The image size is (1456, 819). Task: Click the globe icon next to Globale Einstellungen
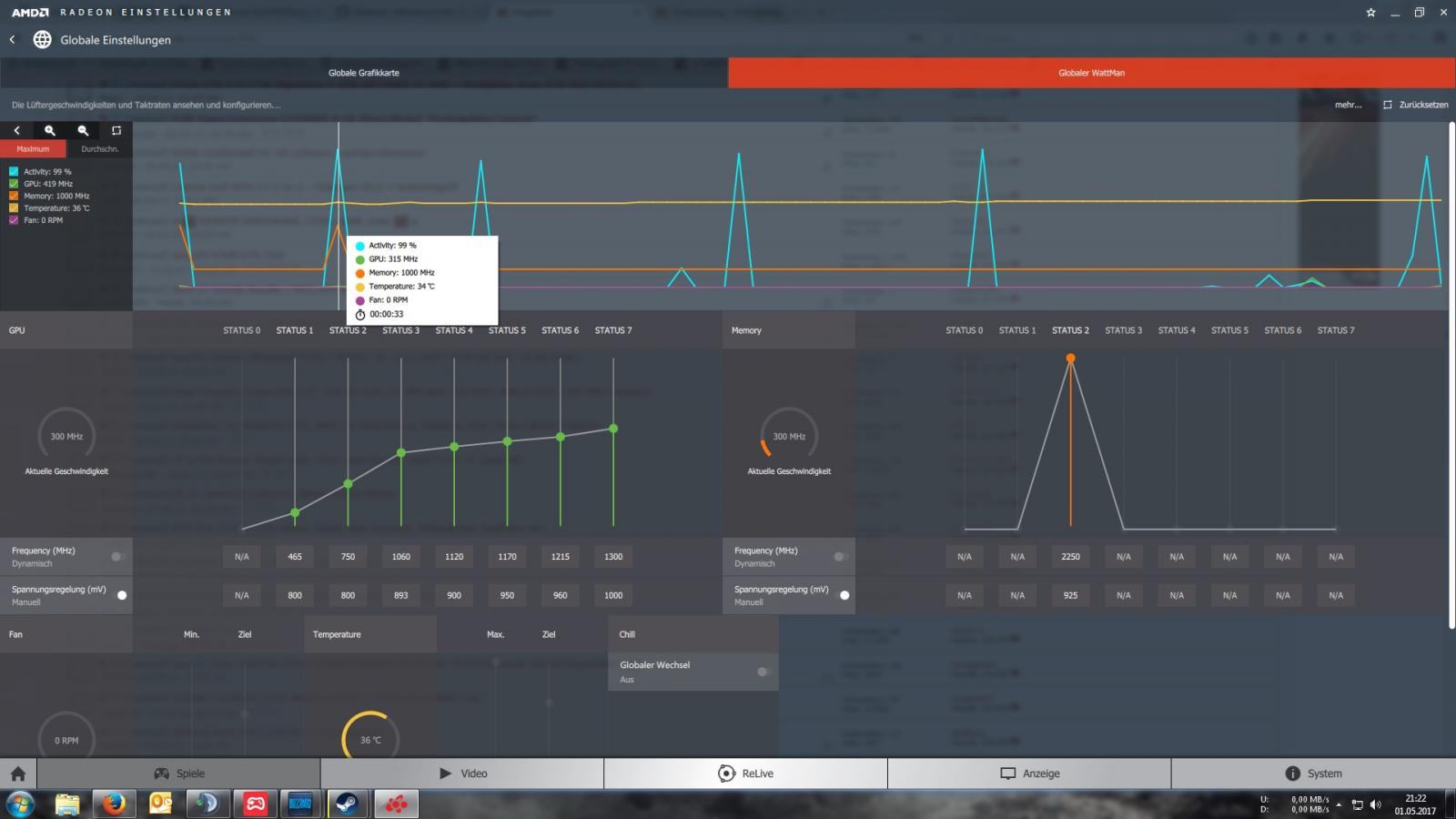click(42, 39)
